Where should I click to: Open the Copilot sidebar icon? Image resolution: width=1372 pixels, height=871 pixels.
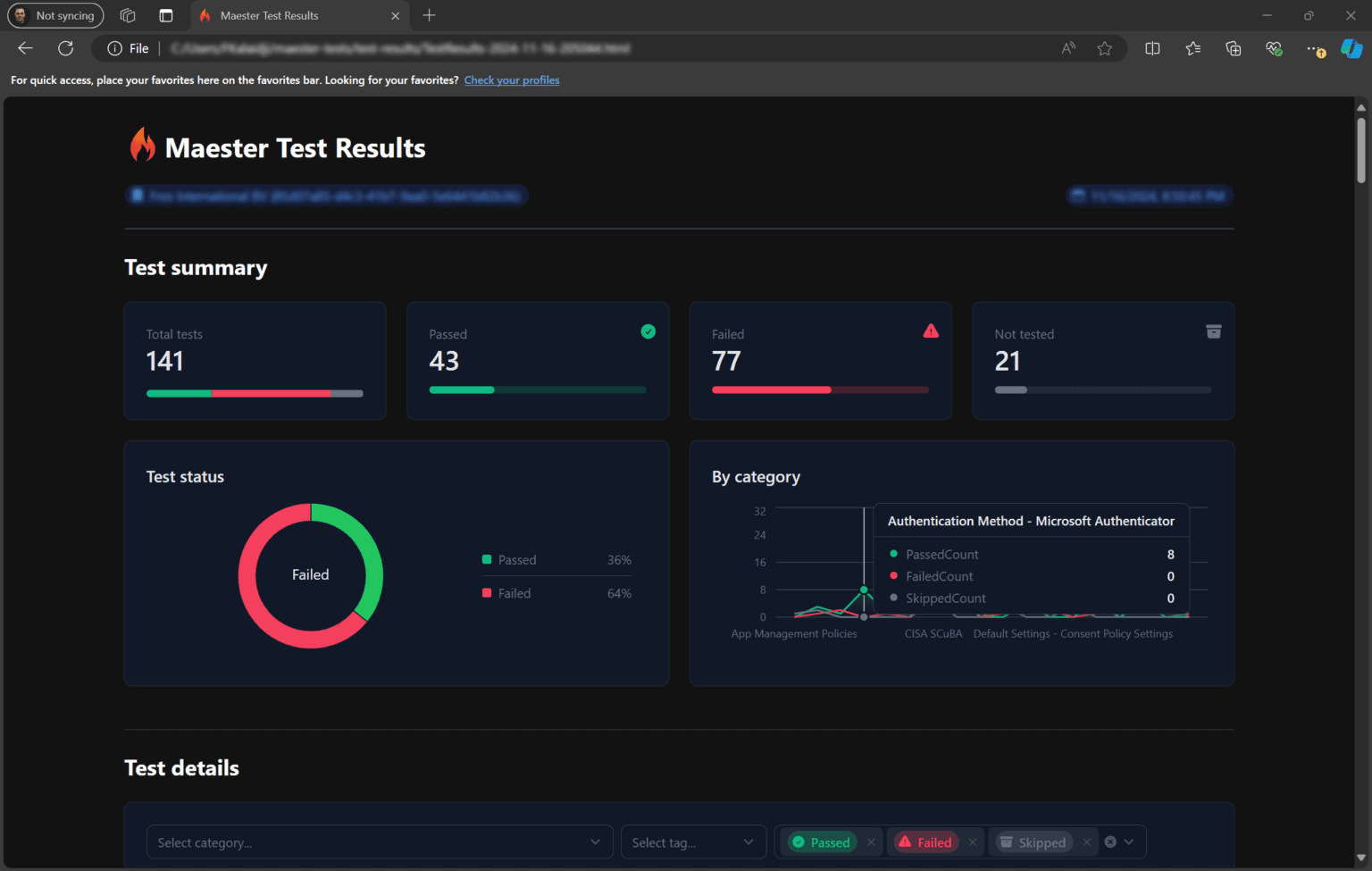1351,48
